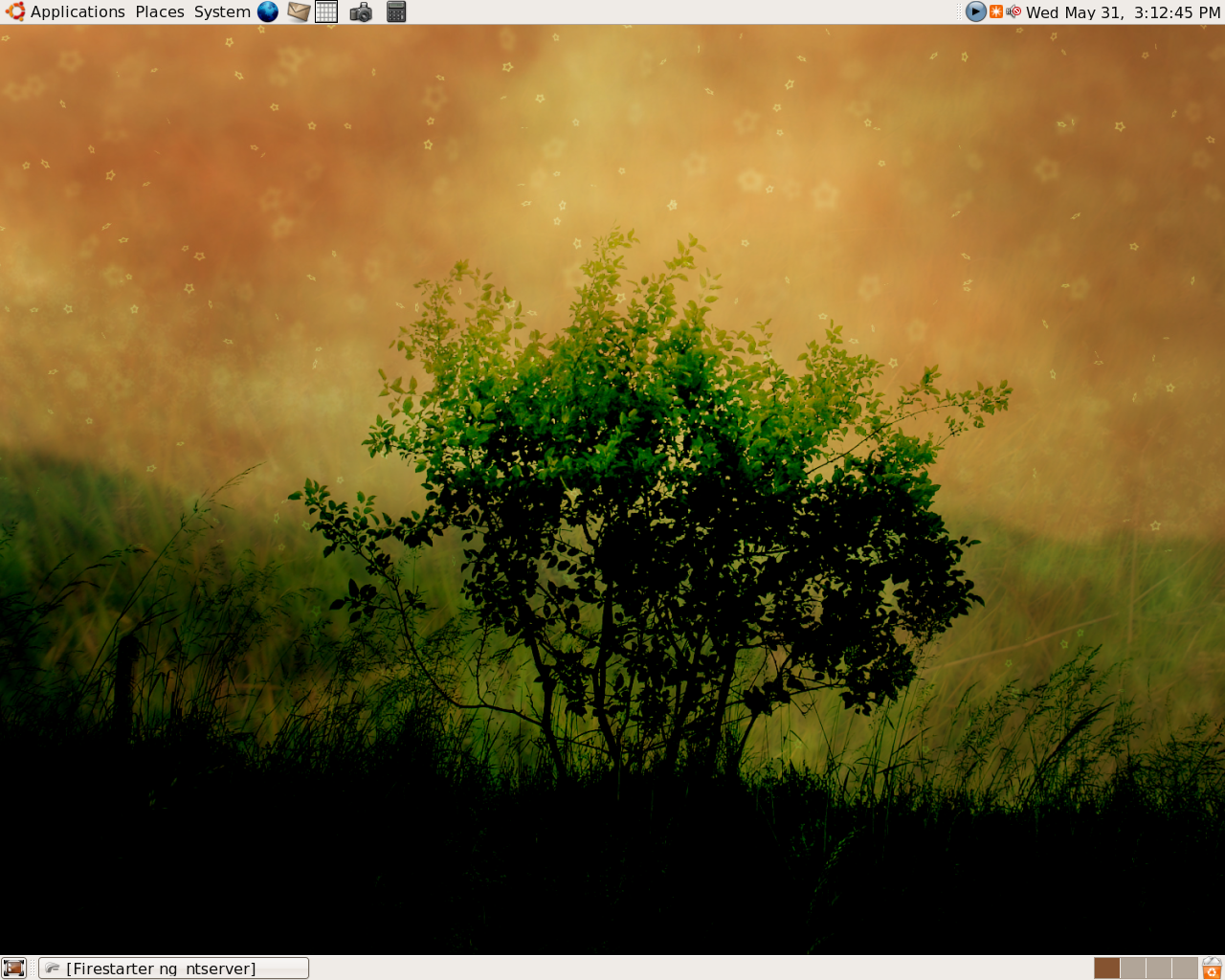1225x980 pixels.
Task: Launch the web browser globe icon
Action: coord(268,11)
